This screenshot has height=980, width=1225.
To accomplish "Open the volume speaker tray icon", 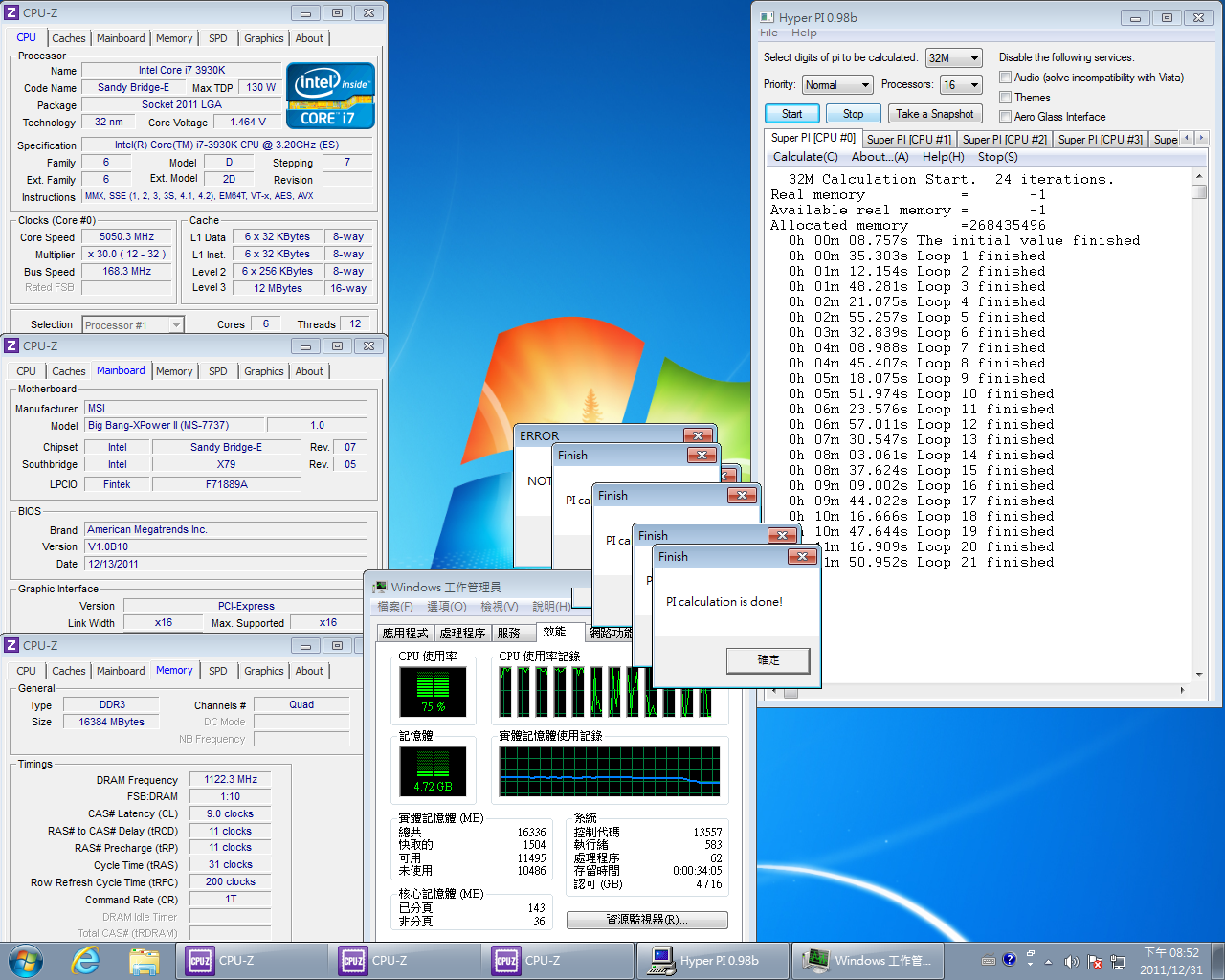I will tap(1071, 962).
